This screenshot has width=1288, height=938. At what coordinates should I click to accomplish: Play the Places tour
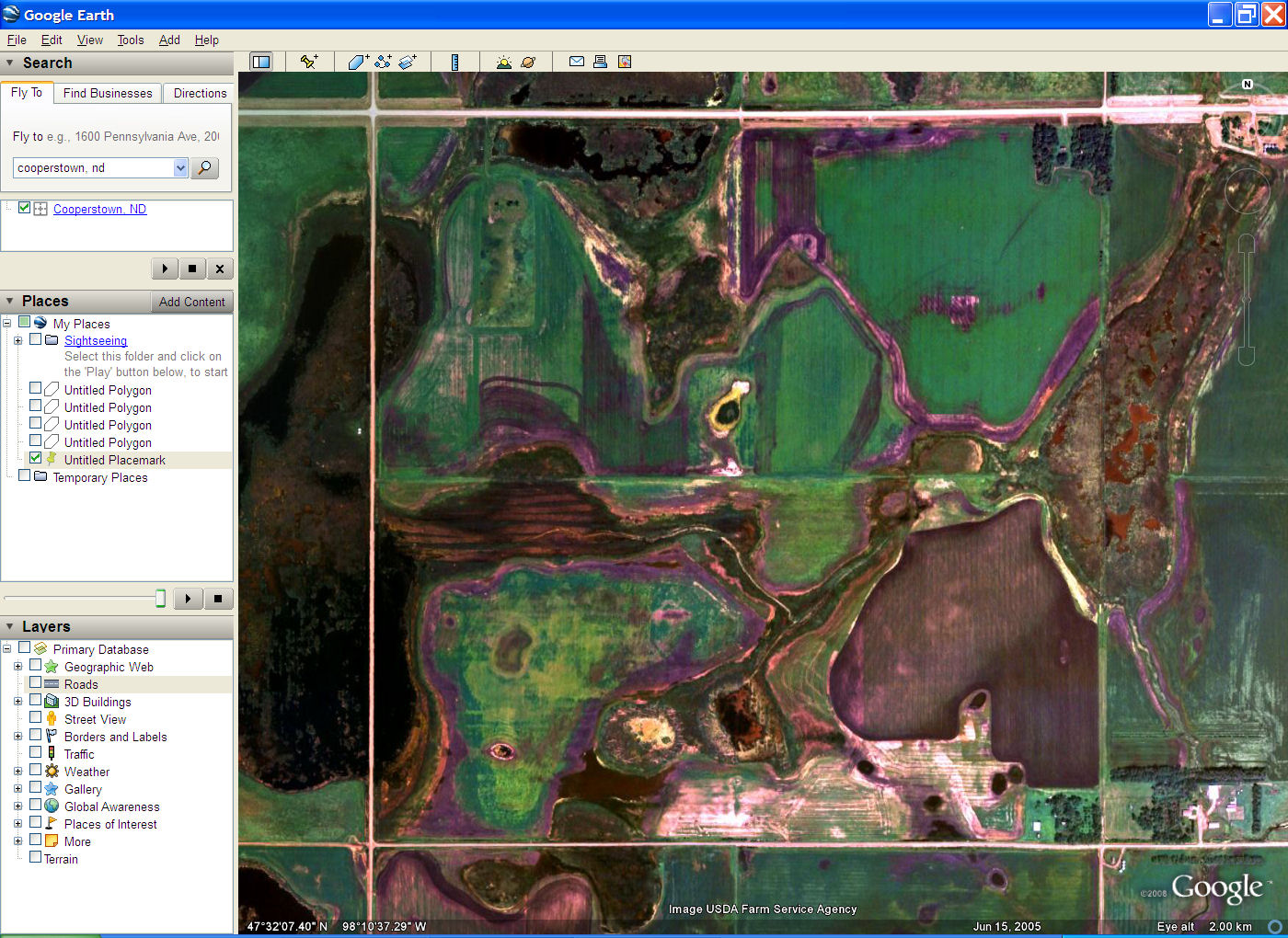(188, 599)
